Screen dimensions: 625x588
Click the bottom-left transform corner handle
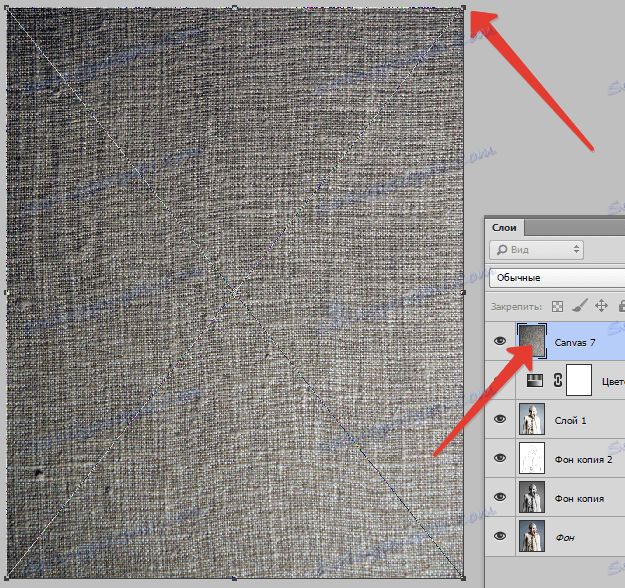tap(7, 578)
